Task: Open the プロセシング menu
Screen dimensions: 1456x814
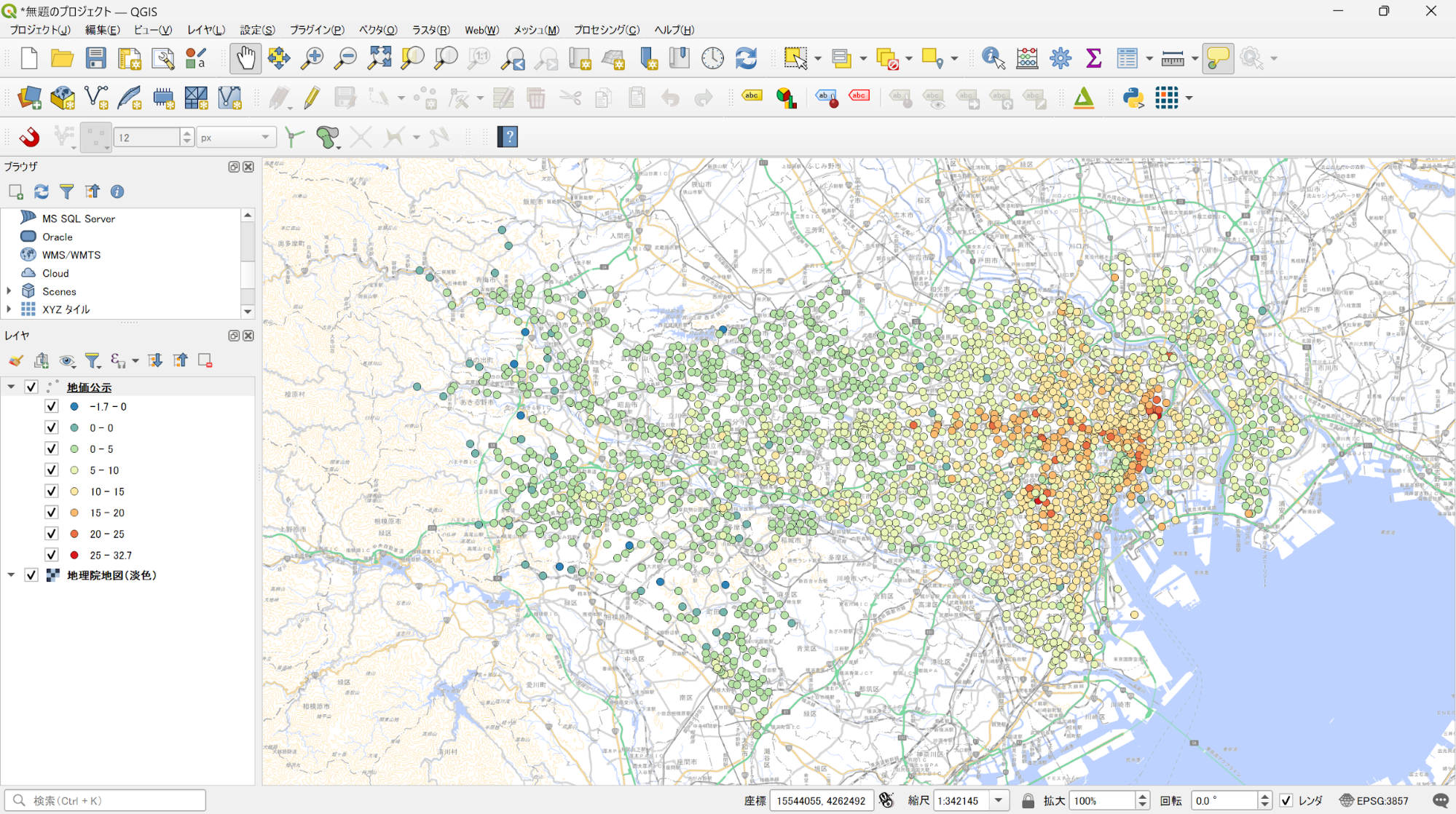Action: [606, 30]
